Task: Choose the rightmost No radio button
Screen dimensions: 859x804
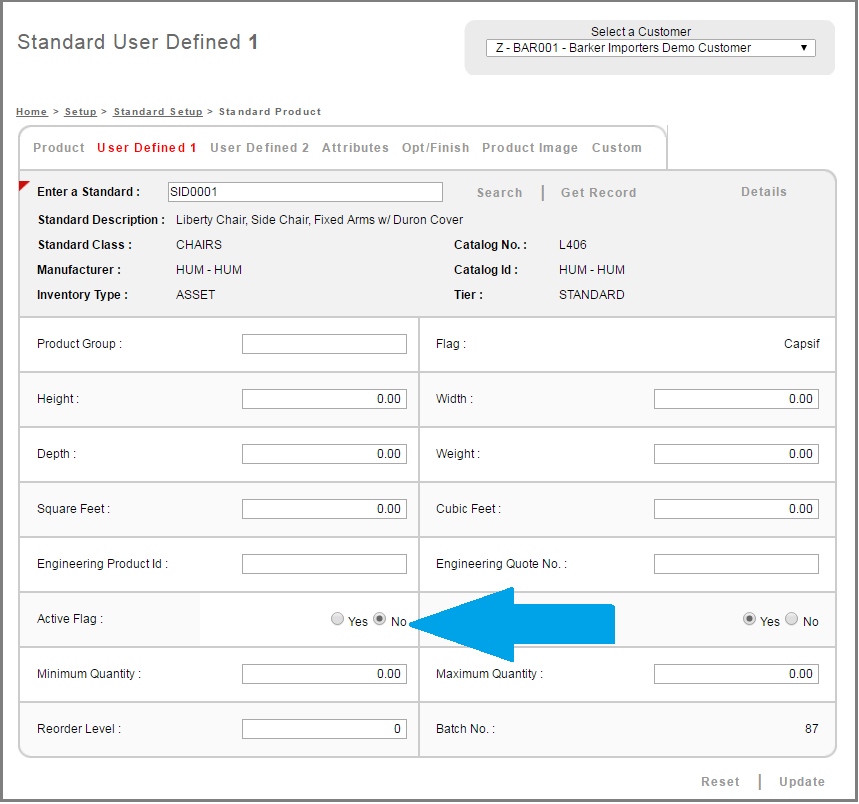Action: click(792, 620)
